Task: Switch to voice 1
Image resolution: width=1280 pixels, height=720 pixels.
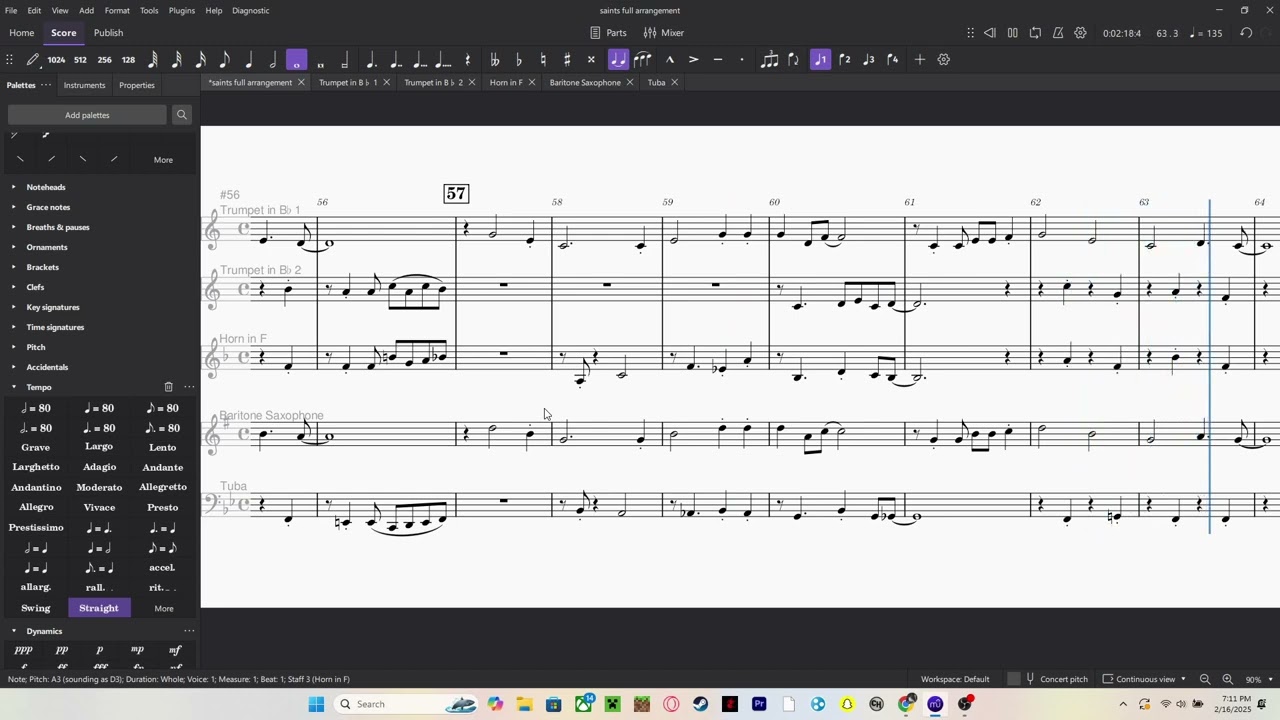Action: (821, 60)
